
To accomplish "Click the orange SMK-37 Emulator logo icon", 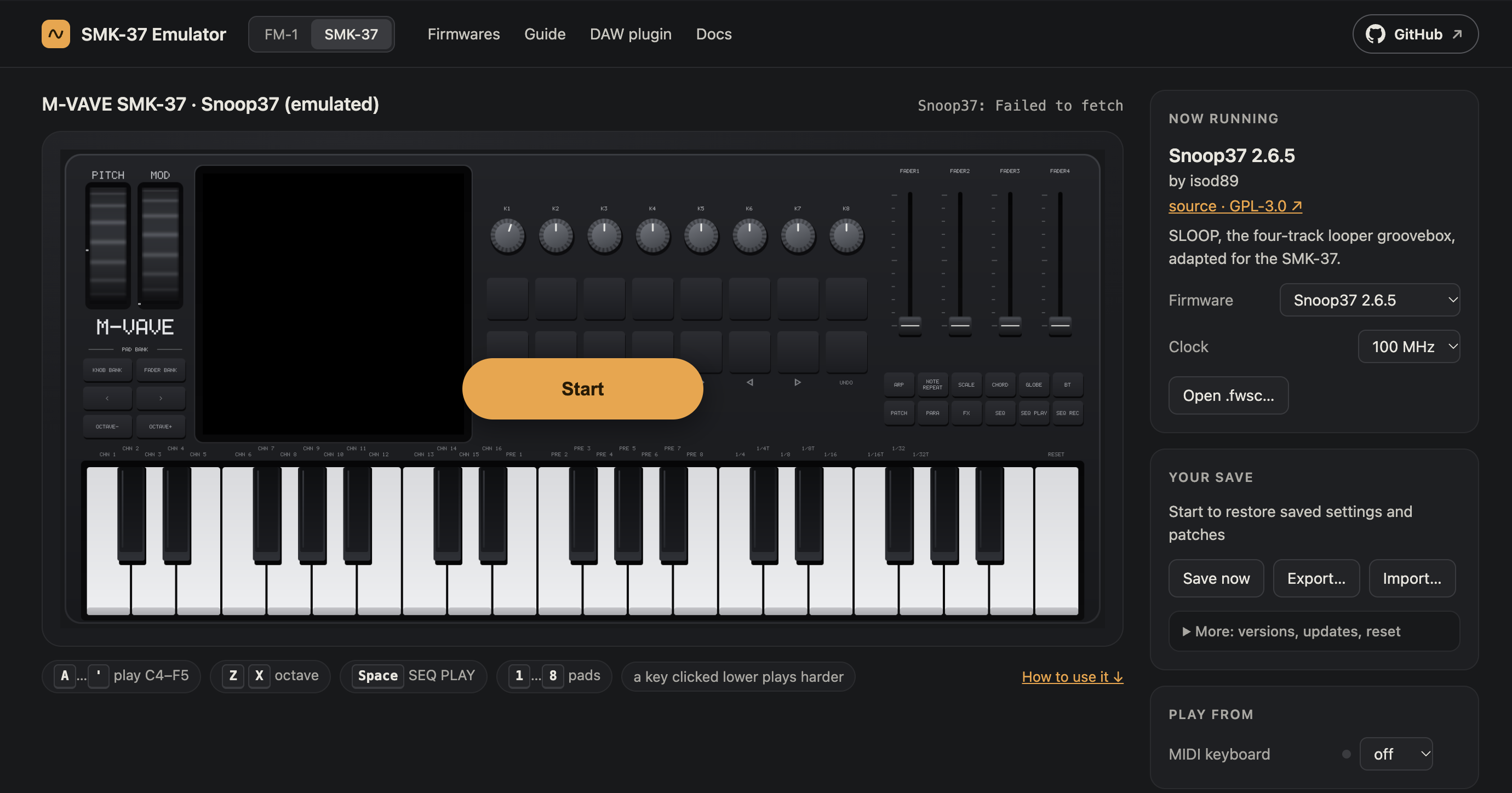I will tap(56, 34).
